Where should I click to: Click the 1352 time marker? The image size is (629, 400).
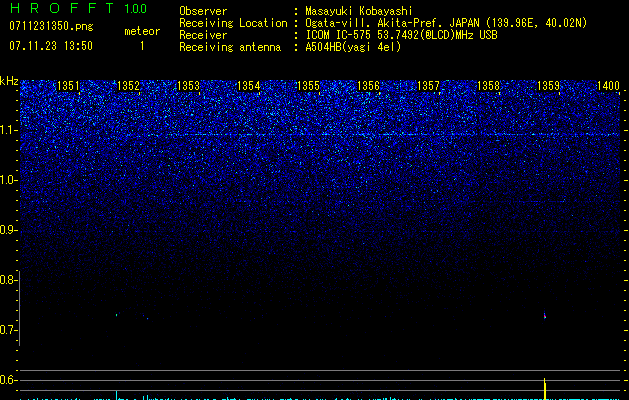pyautogui.click(x=128, y=86)
